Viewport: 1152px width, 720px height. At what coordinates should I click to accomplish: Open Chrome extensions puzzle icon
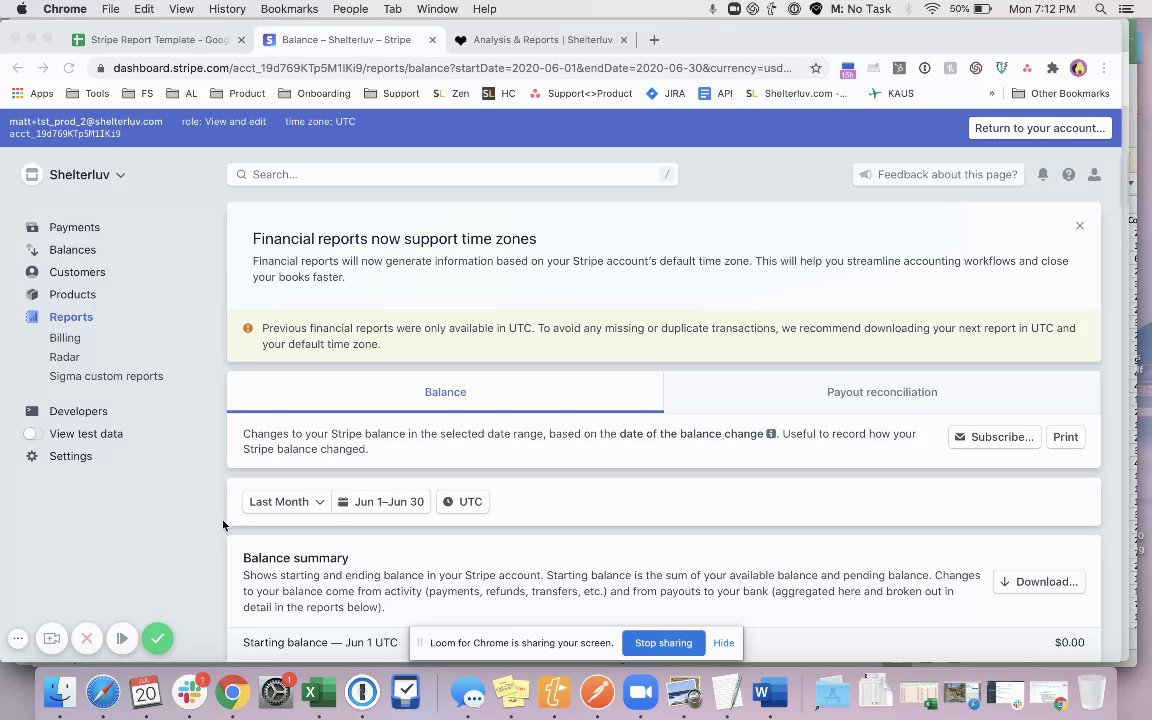click(x=1052, y=68)
